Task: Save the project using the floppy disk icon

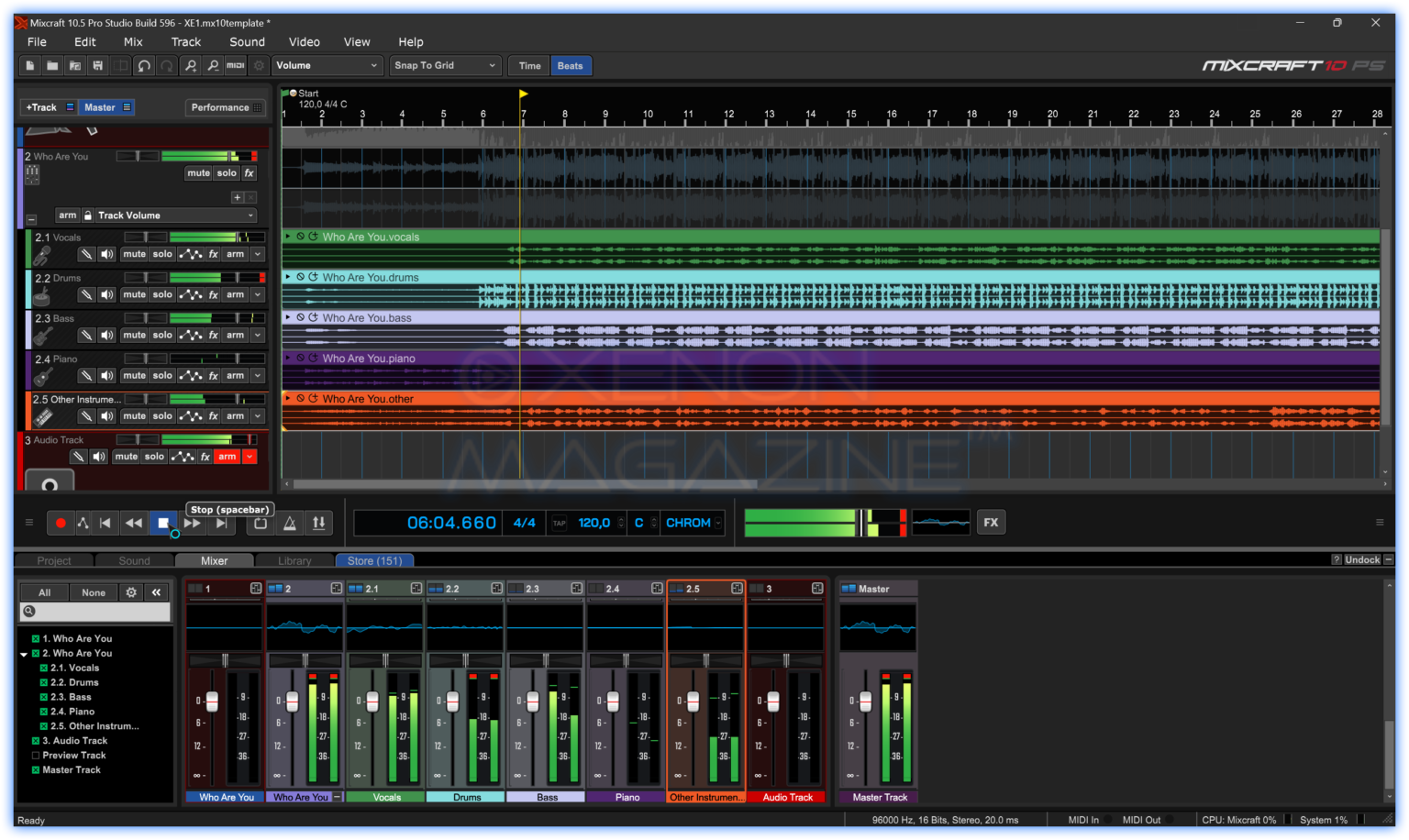Action: (99, 65)
